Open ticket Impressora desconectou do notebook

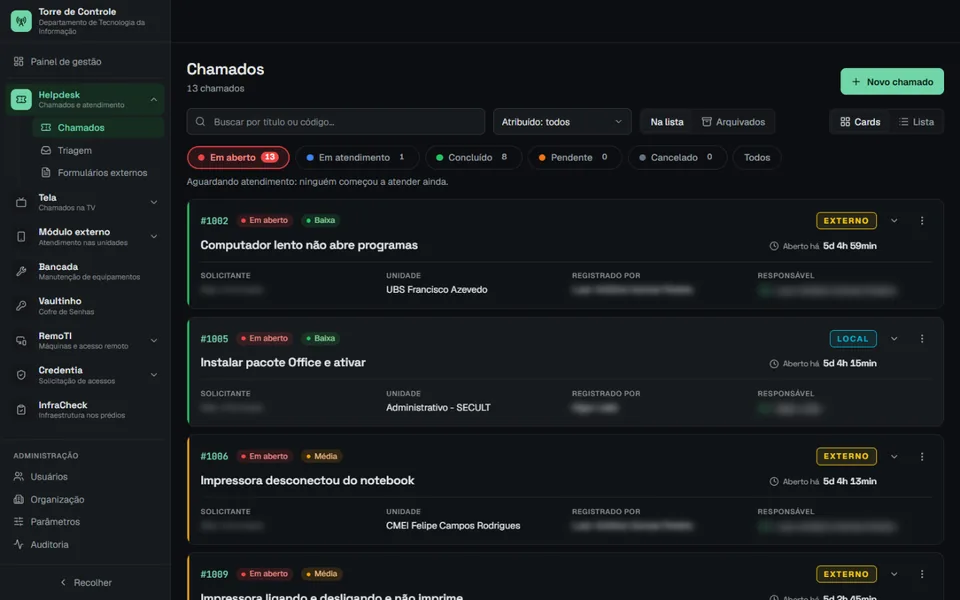pos(307,481)
